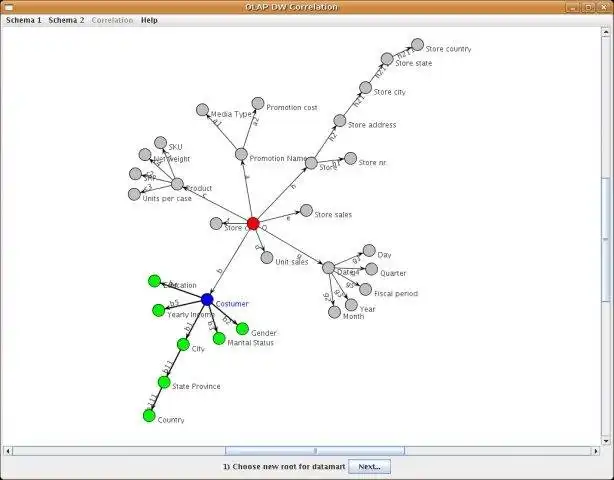Select the Product node
This screenshot has width=614, height=480.
(x=177, y=184)
